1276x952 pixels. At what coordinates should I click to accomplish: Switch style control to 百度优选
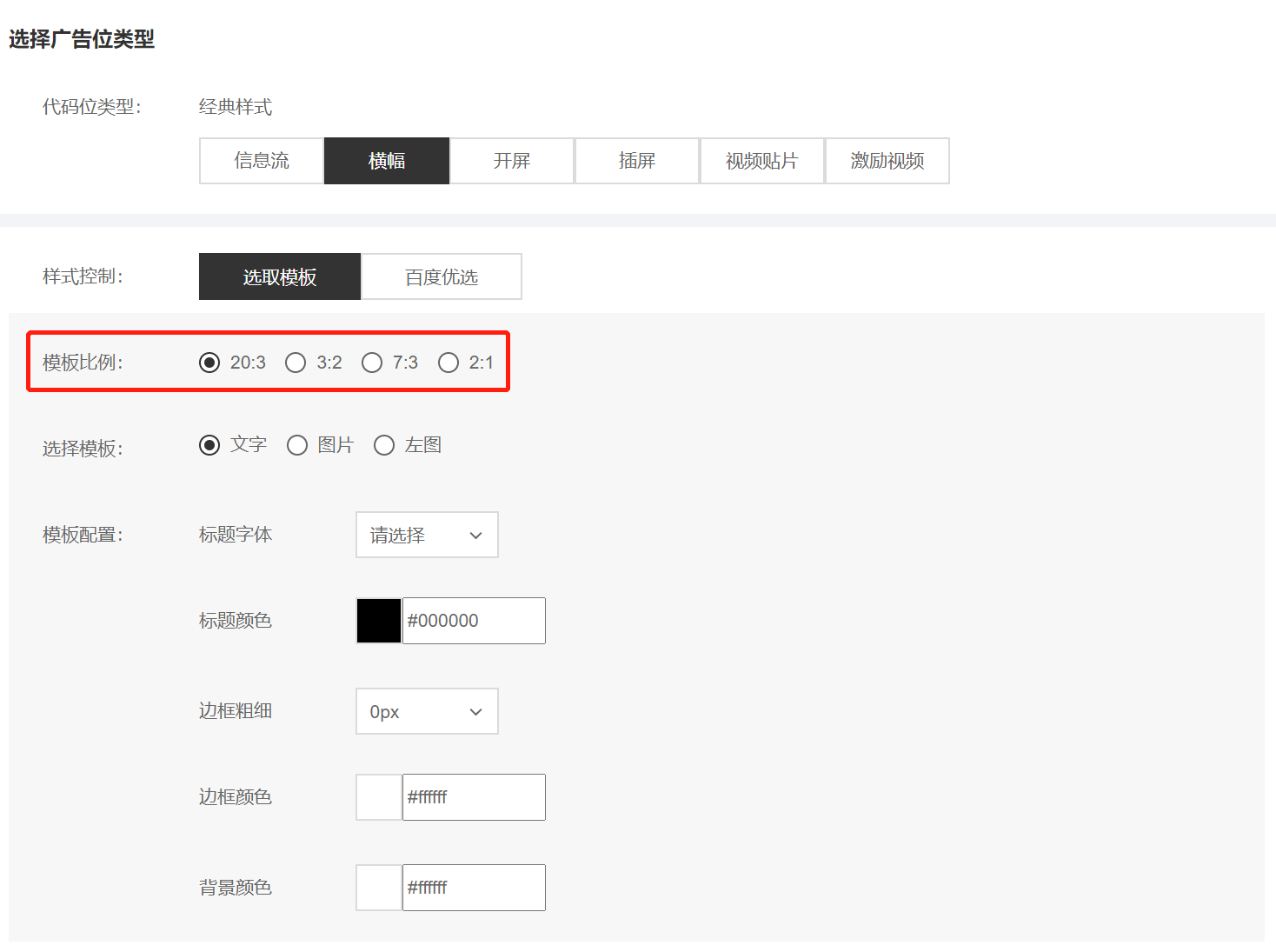click(442, 276)
